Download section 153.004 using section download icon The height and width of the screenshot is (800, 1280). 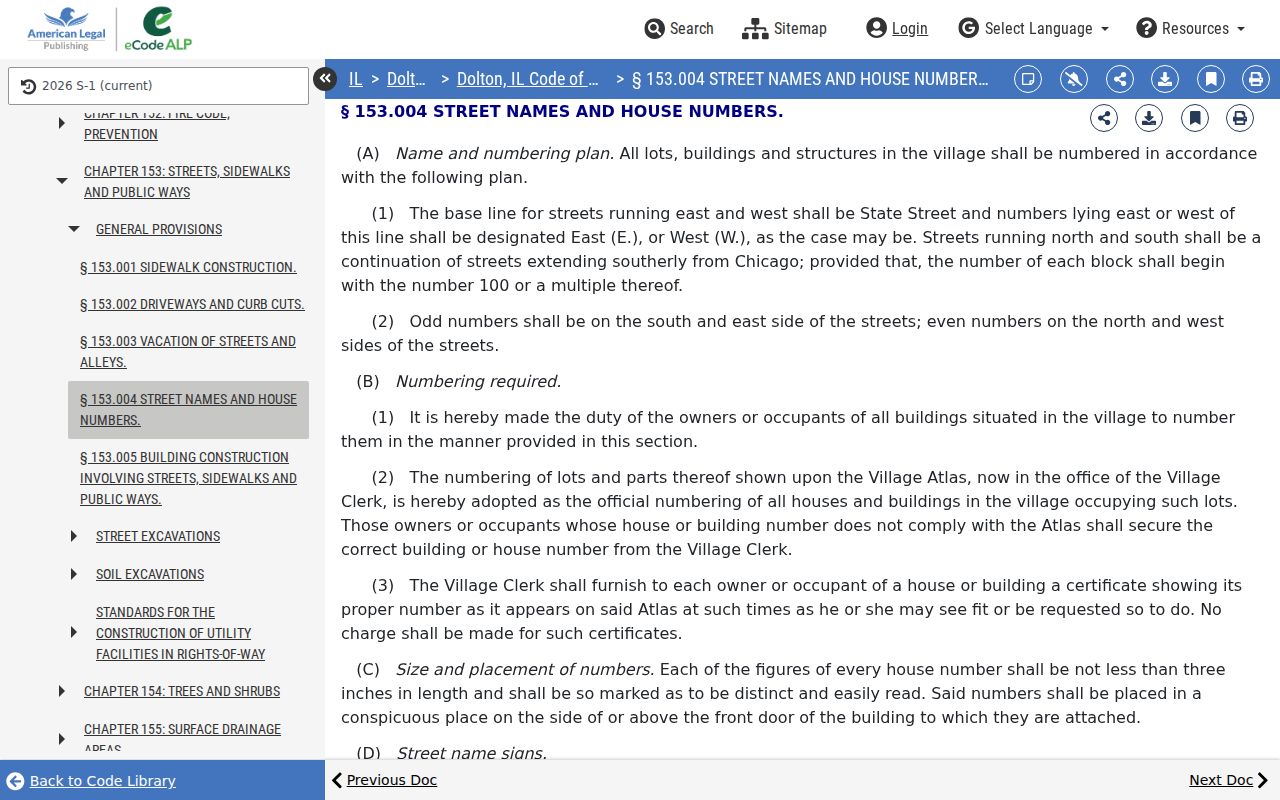tap(1149, 118)
